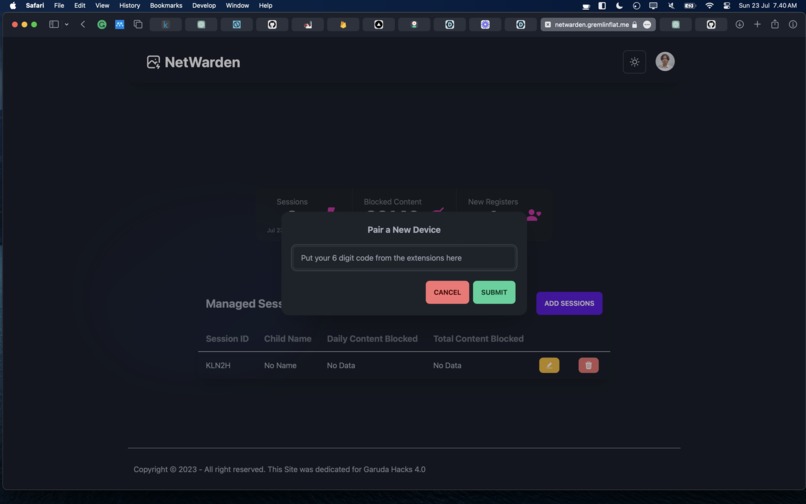
Task: Click the date and time in menu bar
Action: [767, 6]
